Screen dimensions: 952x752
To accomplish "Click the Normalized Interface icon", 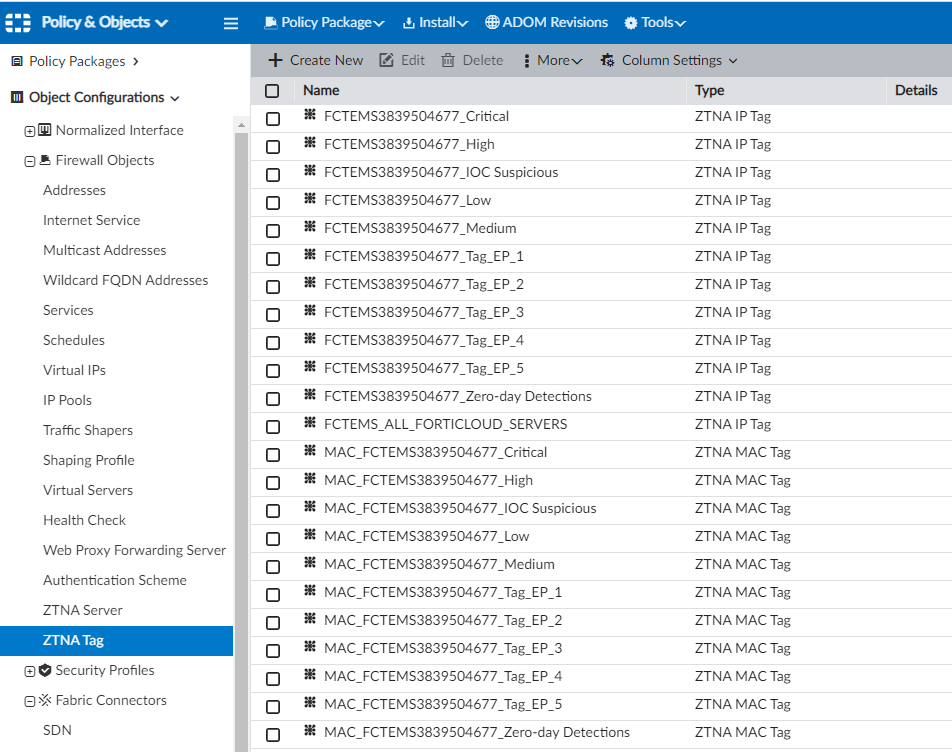I will tap(44, 130).
